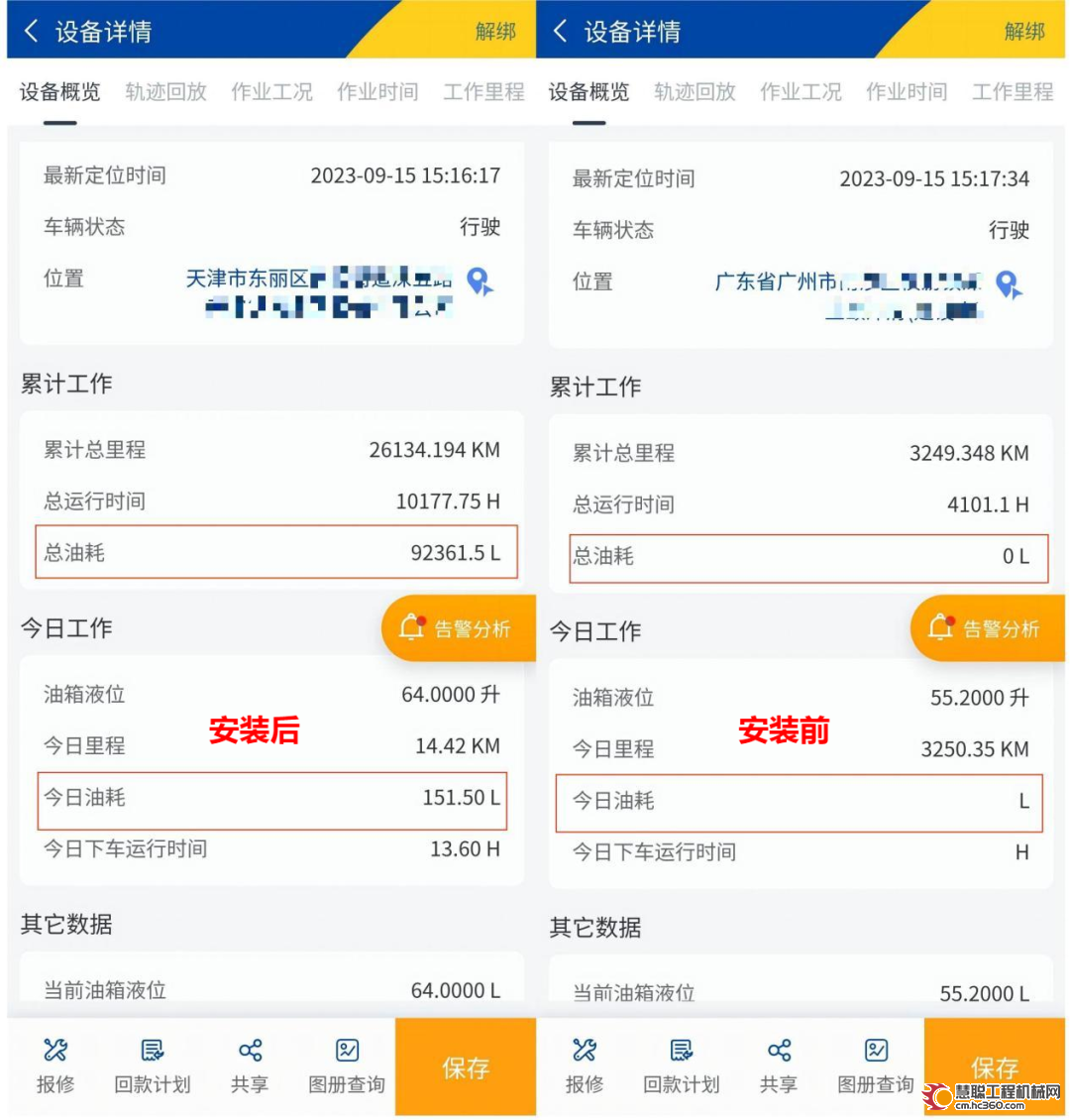
Task: Open 作业时间 tab on right screen
Action: 907,91
